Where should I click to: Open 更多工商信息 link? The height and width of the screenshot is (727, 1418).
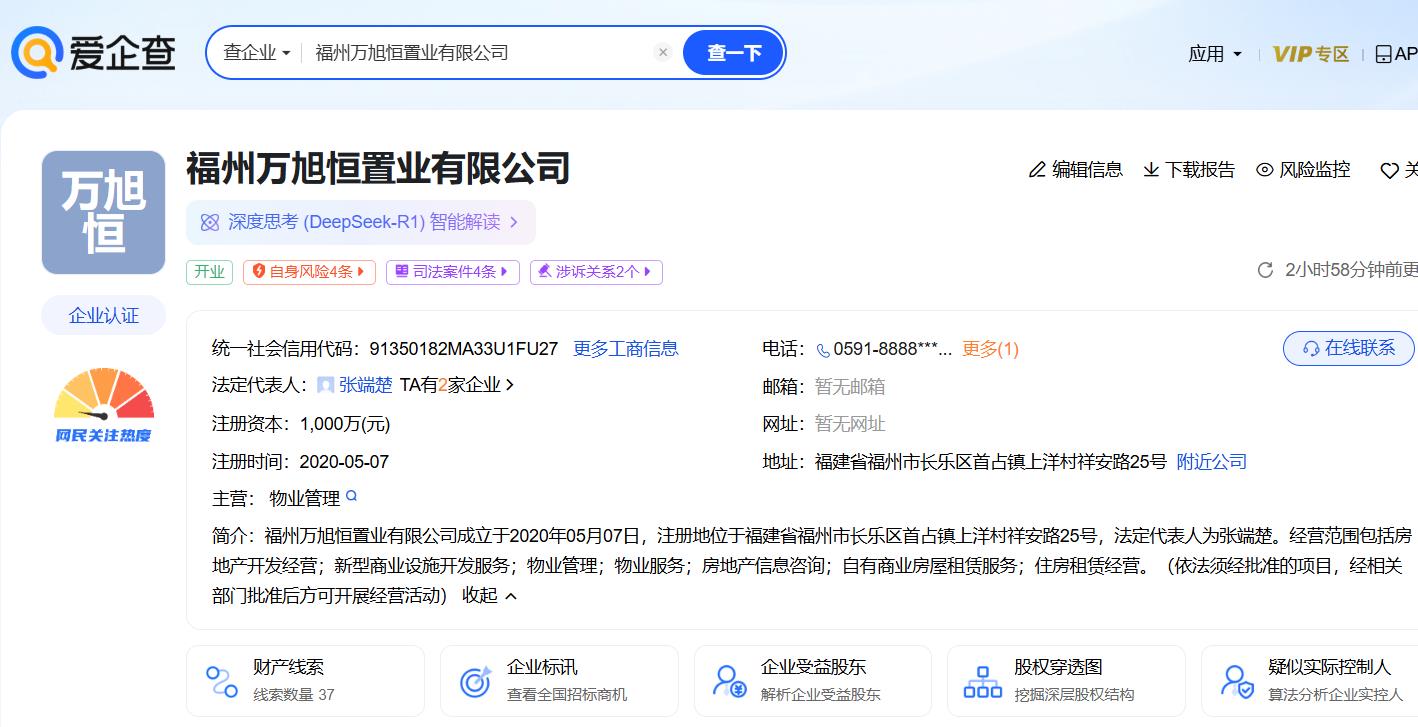point(626,349)
